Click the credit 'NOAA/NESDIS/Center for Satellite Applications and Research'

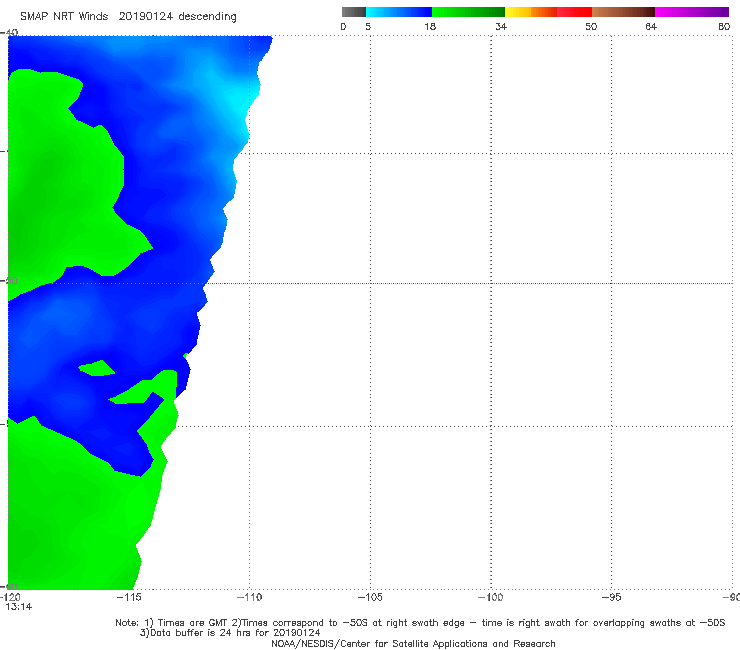tap(413, 643)
